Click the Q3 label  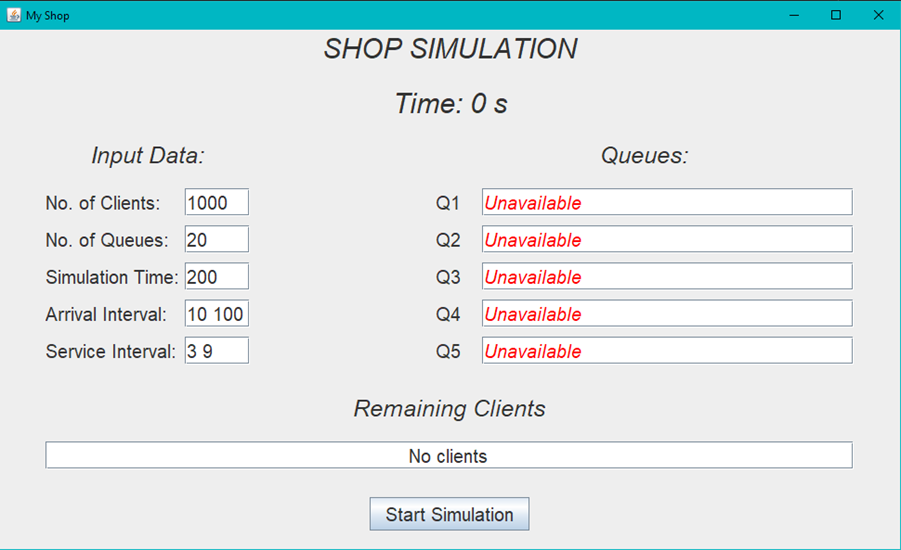coord(448,277)
